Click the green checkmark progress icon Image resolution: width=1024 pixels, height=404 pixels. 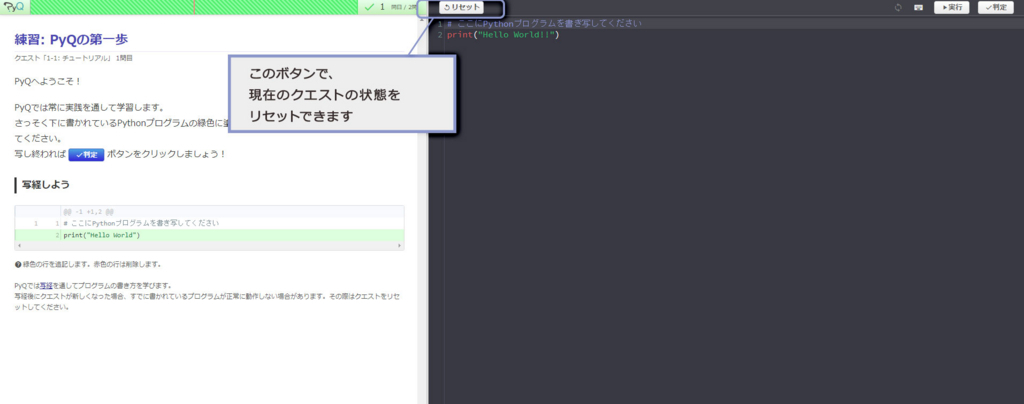coord(370,7)
